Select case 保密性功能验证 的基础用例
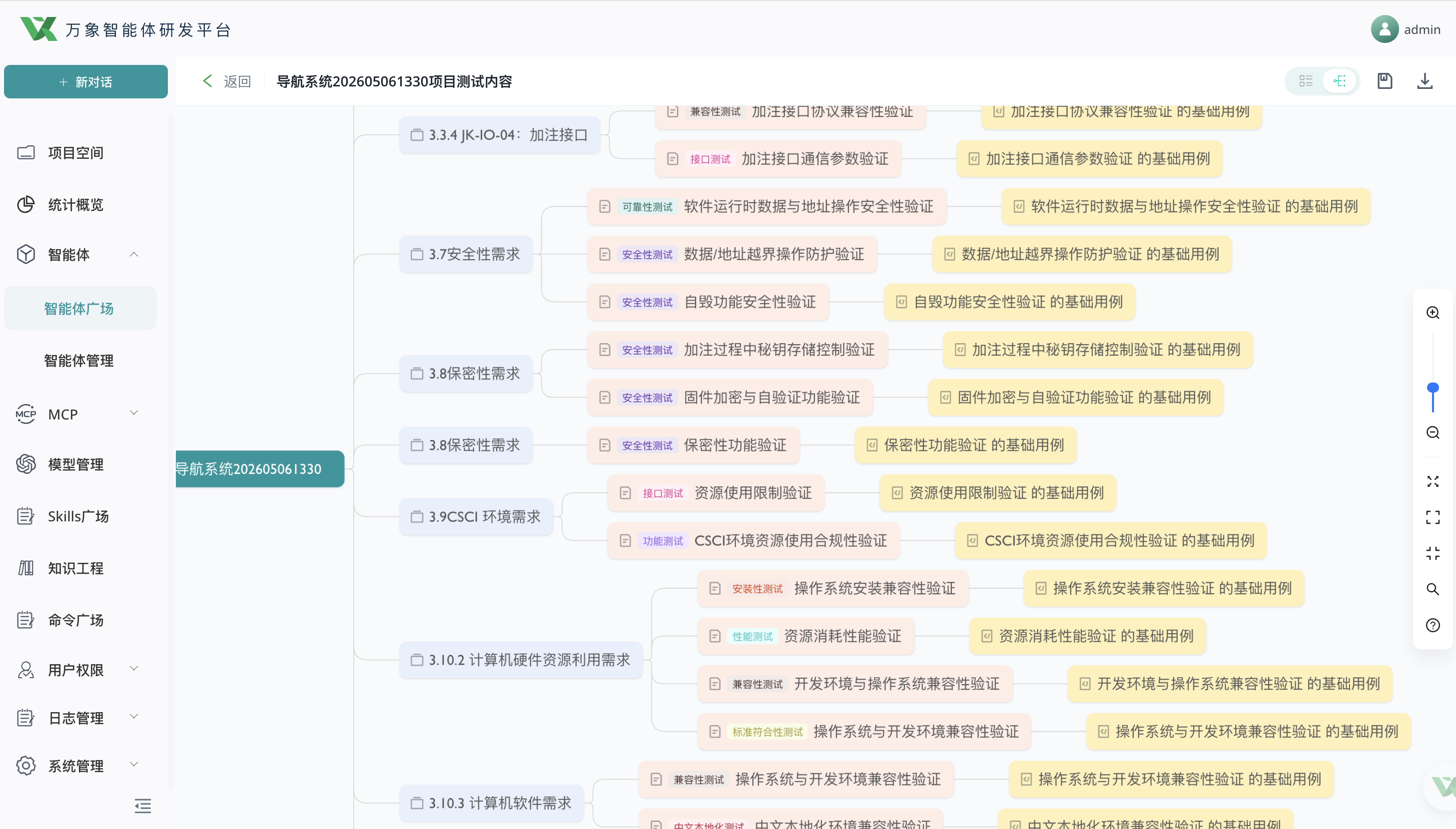Image resolution: width=1456 pixels, height=829 pixels. click(965, 444)
